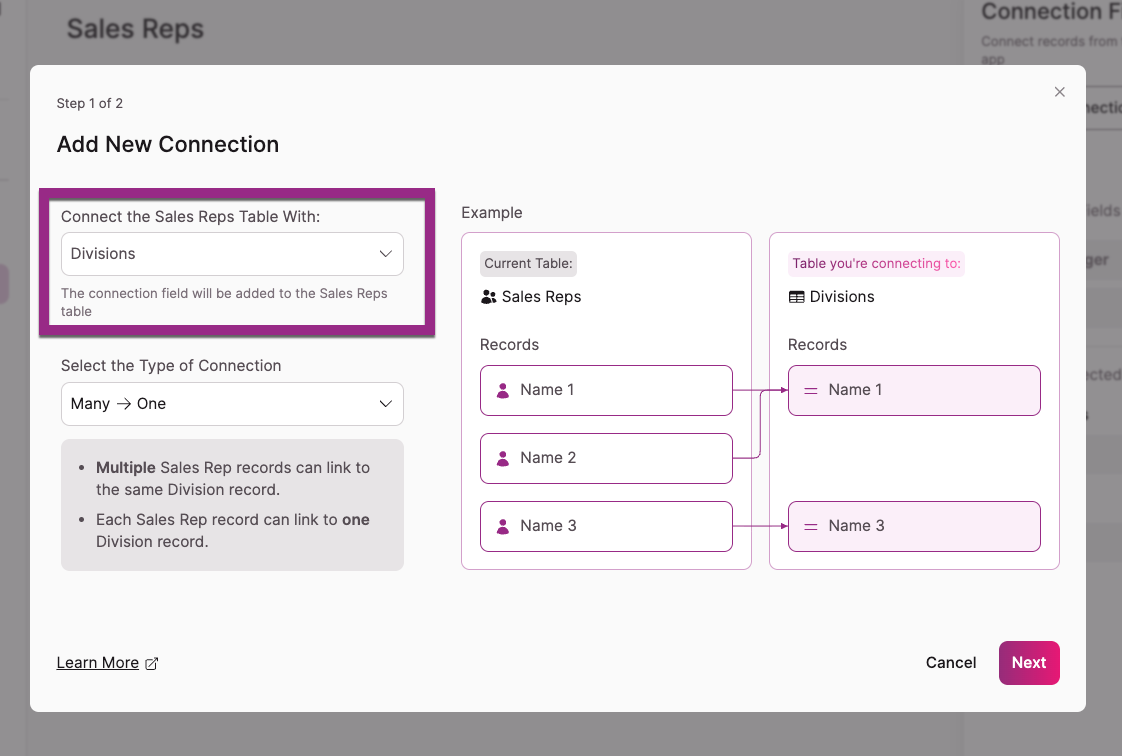The width and height of the screenshot is (1122, 756).
Task: Click the person icon in Sales Reps Name 2
Action: point(503,458)
